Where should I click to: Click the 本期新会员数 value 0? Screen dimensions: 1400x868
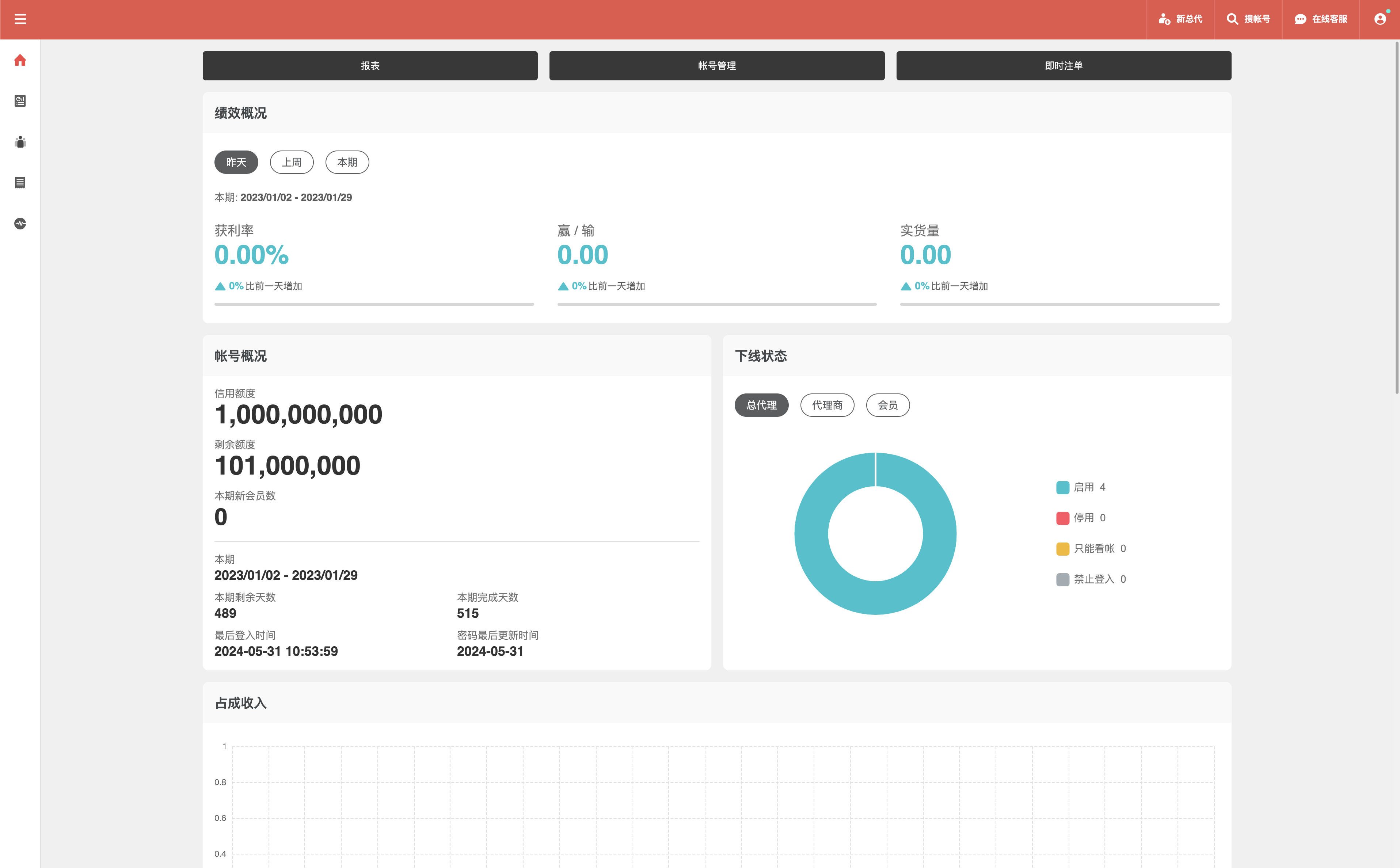(221, 517)
